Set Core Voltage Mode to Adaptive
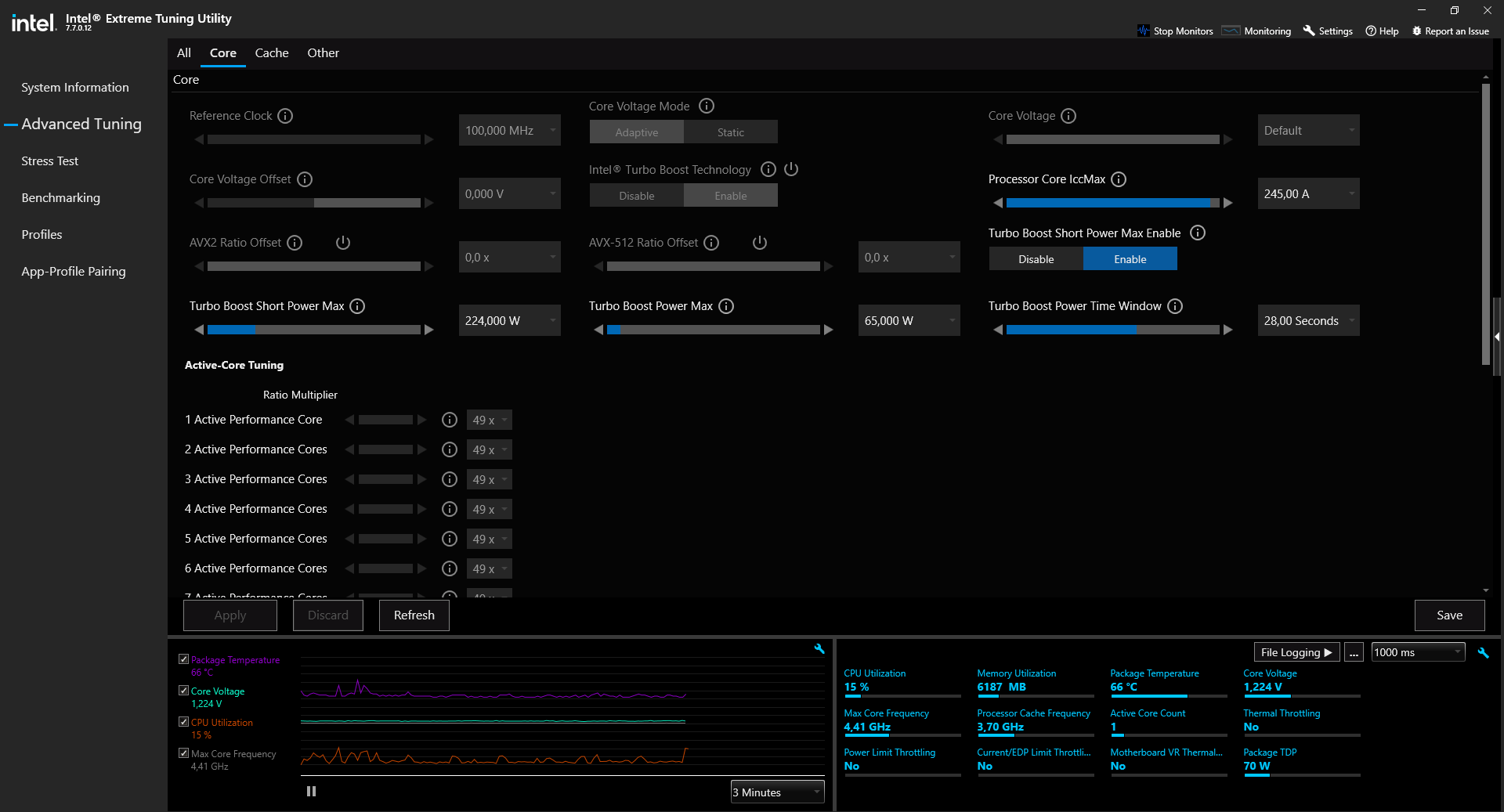 pos(637,132)
